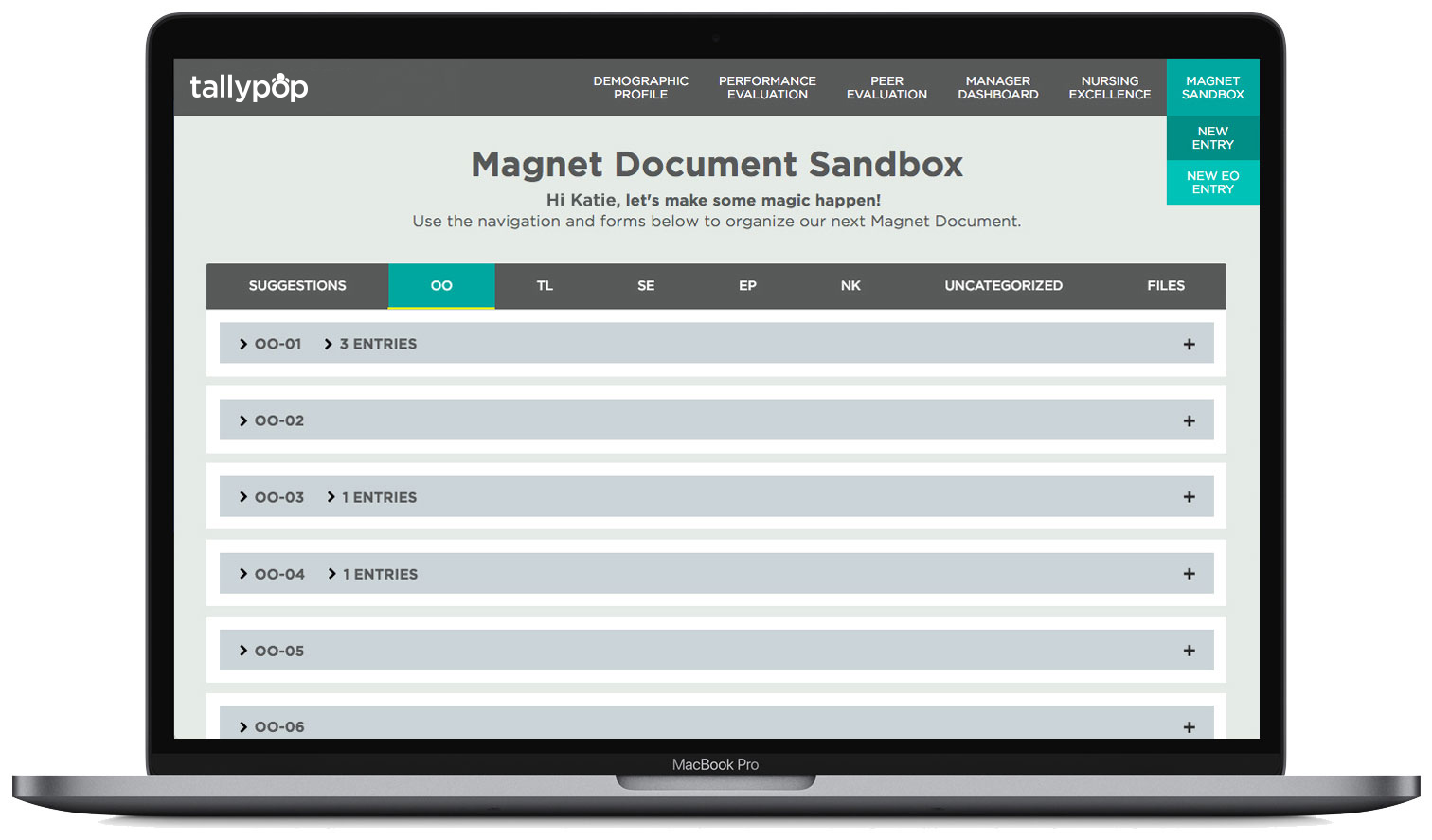Go to the Files tab
Image resolution: width=1432 pixels, height=840 pixels.
[1166, 286]
